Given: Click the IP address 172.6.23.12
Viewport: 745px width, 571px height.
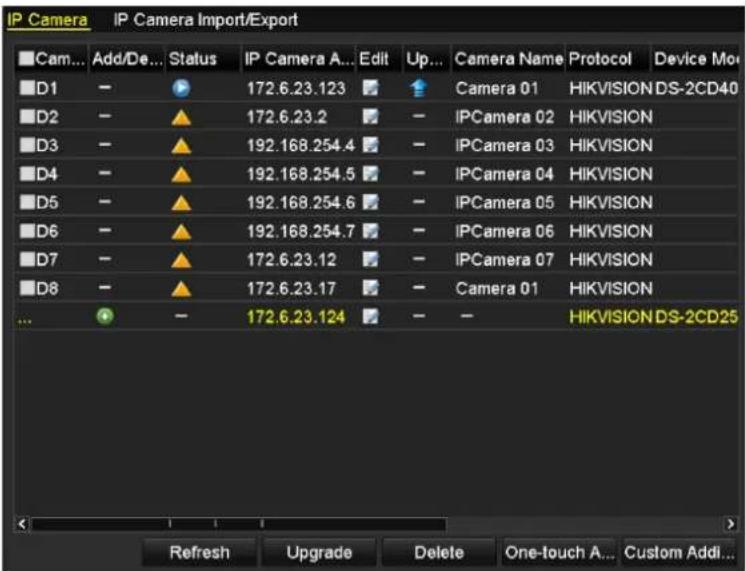Looking at the screenshot, I should point(291,260).
